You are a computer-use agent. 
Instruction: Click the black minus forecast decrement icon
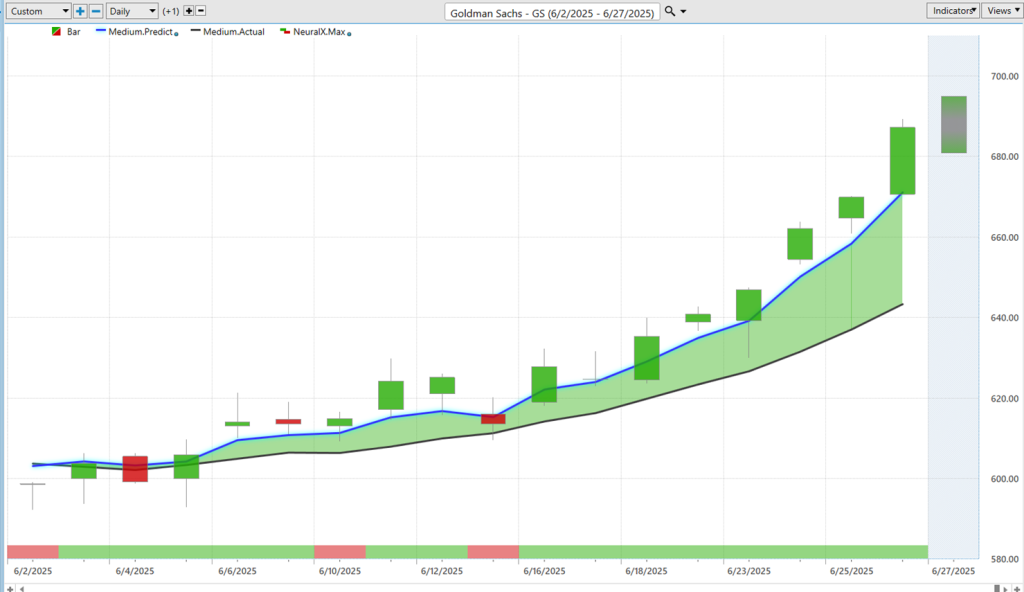201,11
